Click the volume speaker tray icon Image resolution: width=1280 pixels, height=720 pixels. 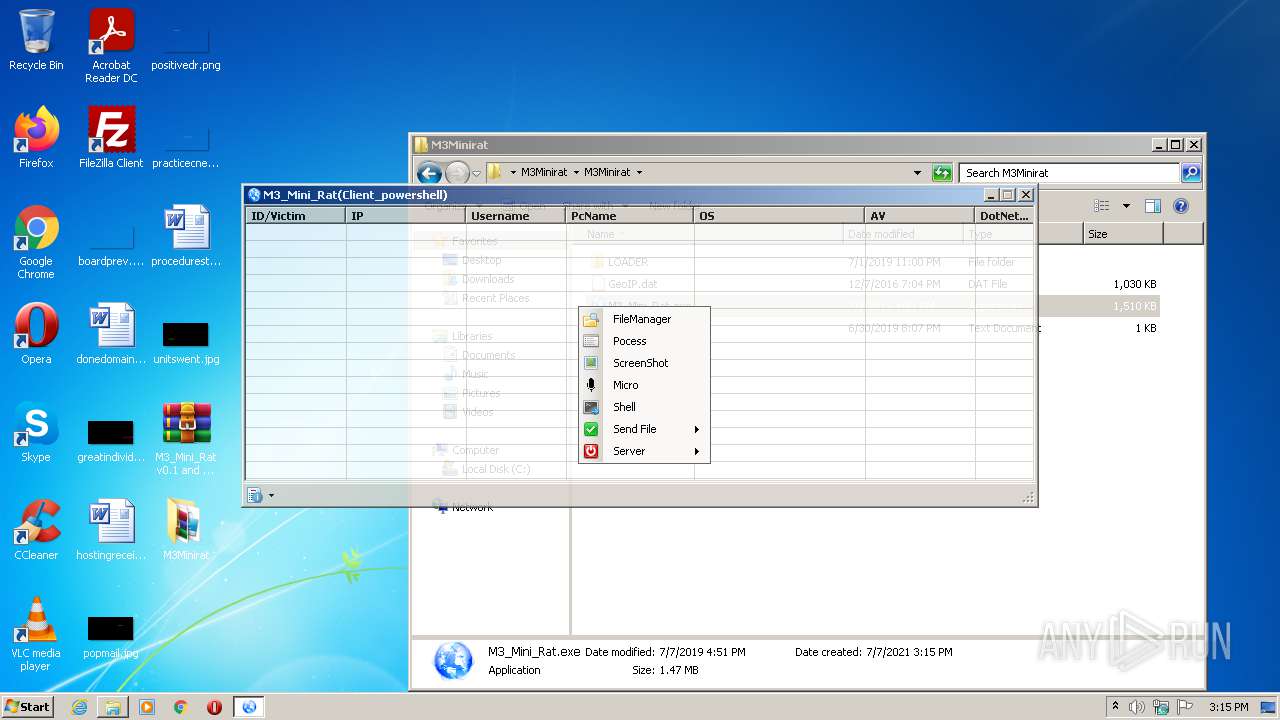point(1137,707)
